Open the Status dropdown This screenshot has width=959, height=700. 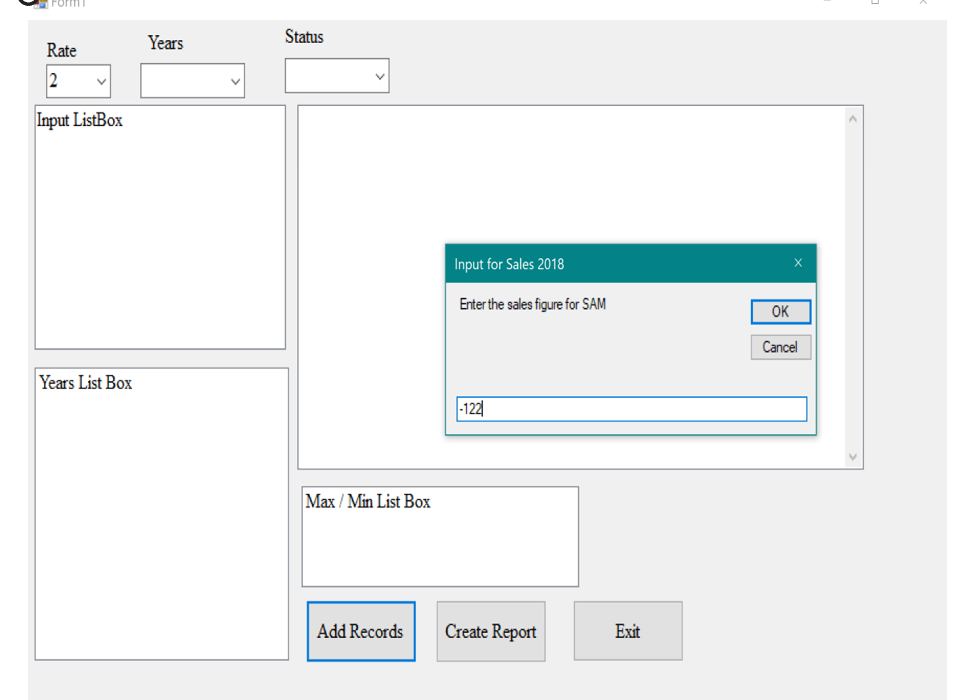click(x=379, y=74)
